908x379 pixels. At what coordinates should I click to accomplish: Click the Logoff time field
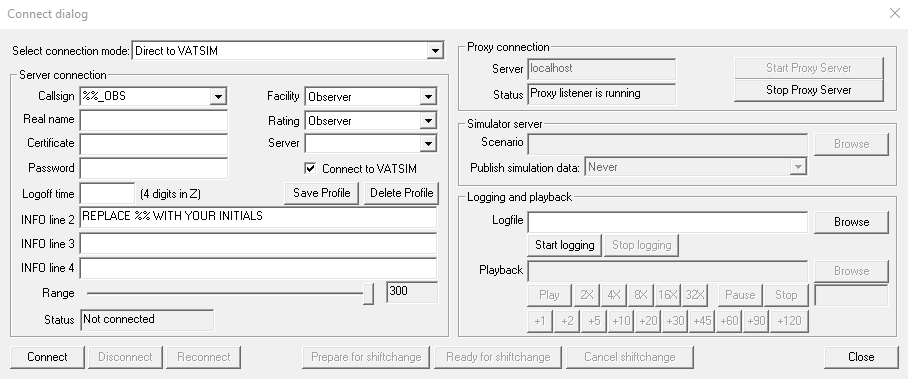107,194
